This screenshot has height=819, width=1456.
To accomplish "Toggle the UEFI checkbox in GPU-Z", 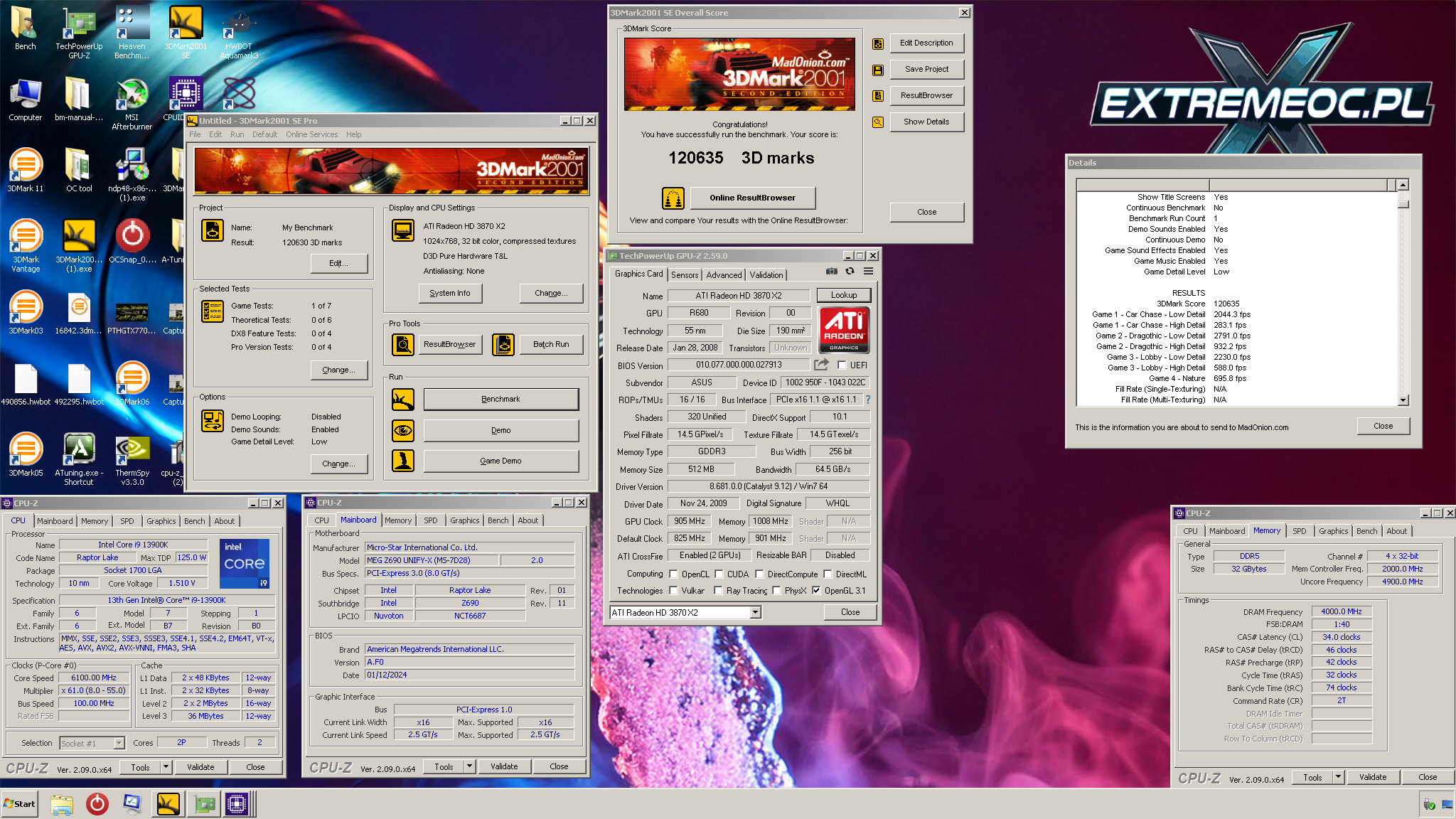I will pyautogui.click(x=842, y=365).
